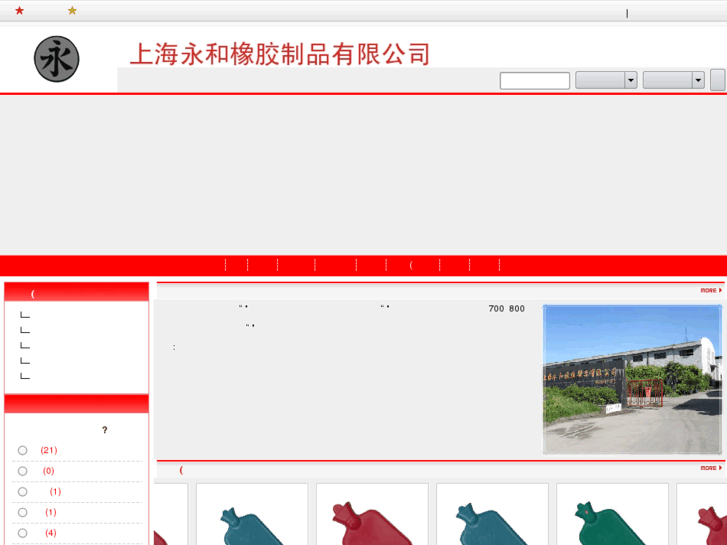727x545 pixels.
Task: Select the poll option showing (21)
Action: (x=22, y=450)
